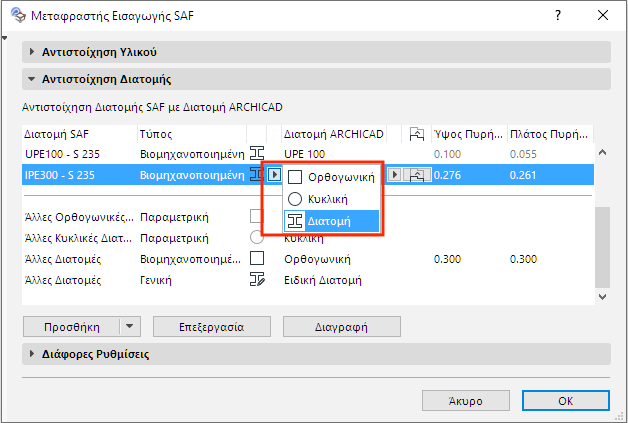Select Ορθογωνική option in popup list
628x423 pixels.
click(331, 177)
